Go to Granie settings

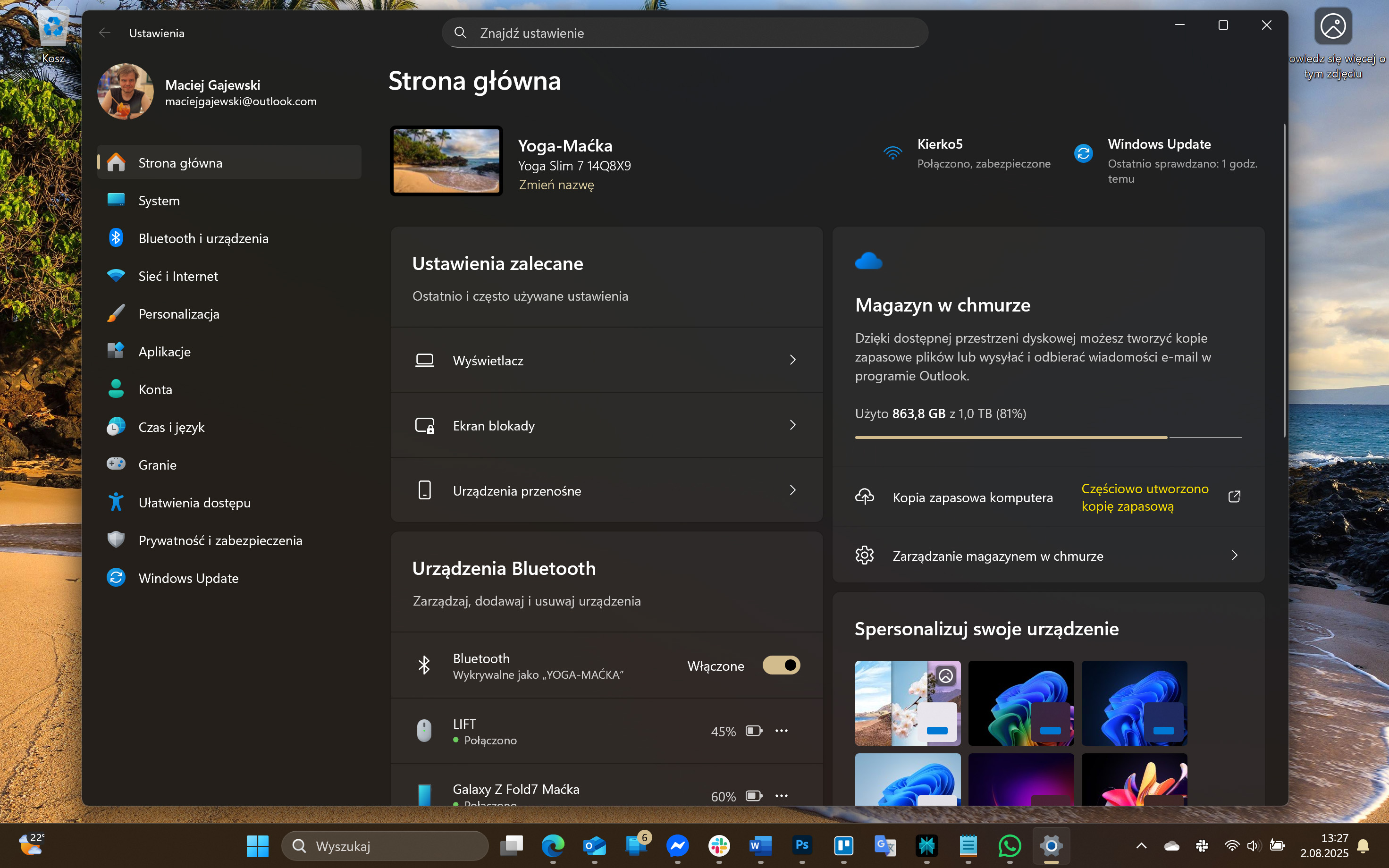229,464
